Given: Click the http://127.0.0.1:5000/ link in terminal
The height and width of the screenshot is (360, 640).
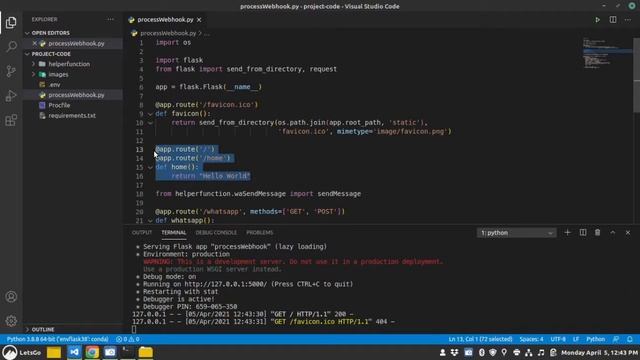Looking at the screenshot, I should pos(225,284).
